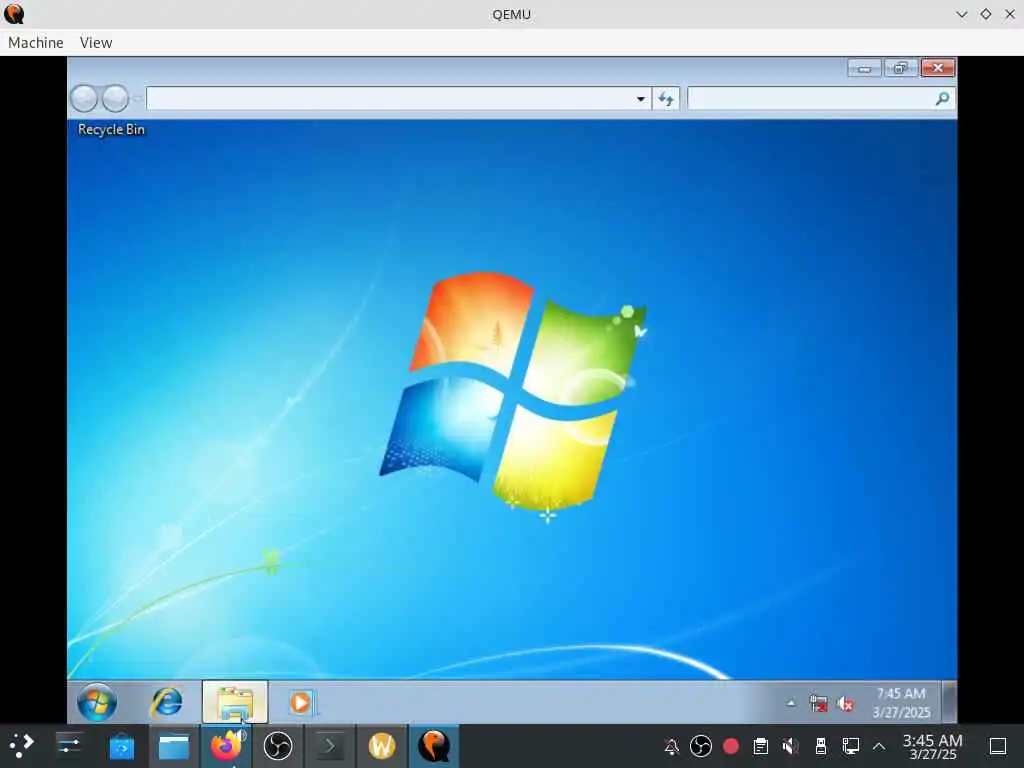Image resolution: width=1024 pixels, height=768 pixels.
Task: Open Windows Media Player taskbar icon
Action: click(300, 703)
